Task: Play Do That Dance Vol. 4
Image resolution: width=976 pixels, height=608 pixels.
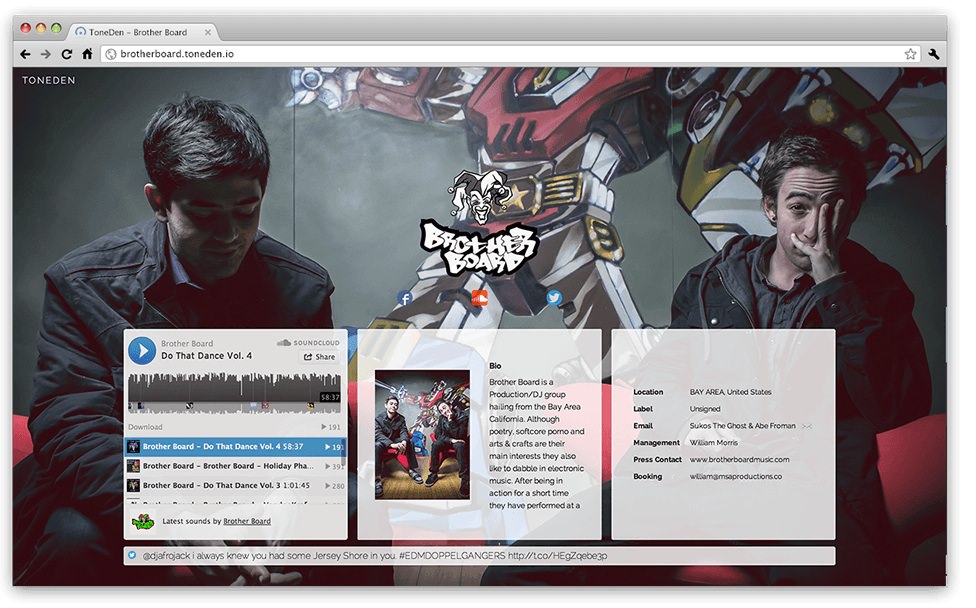Action: tap(142, 351)
